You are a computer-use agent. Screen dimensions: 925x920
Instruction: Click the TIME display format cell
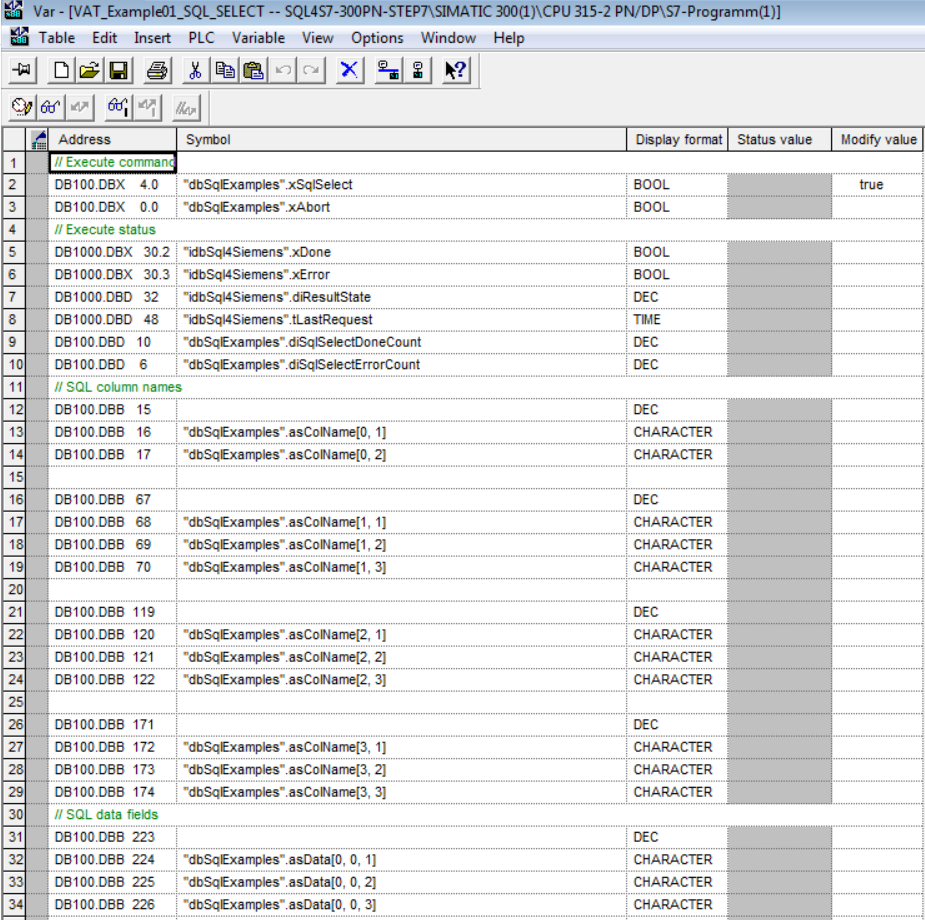677,320
